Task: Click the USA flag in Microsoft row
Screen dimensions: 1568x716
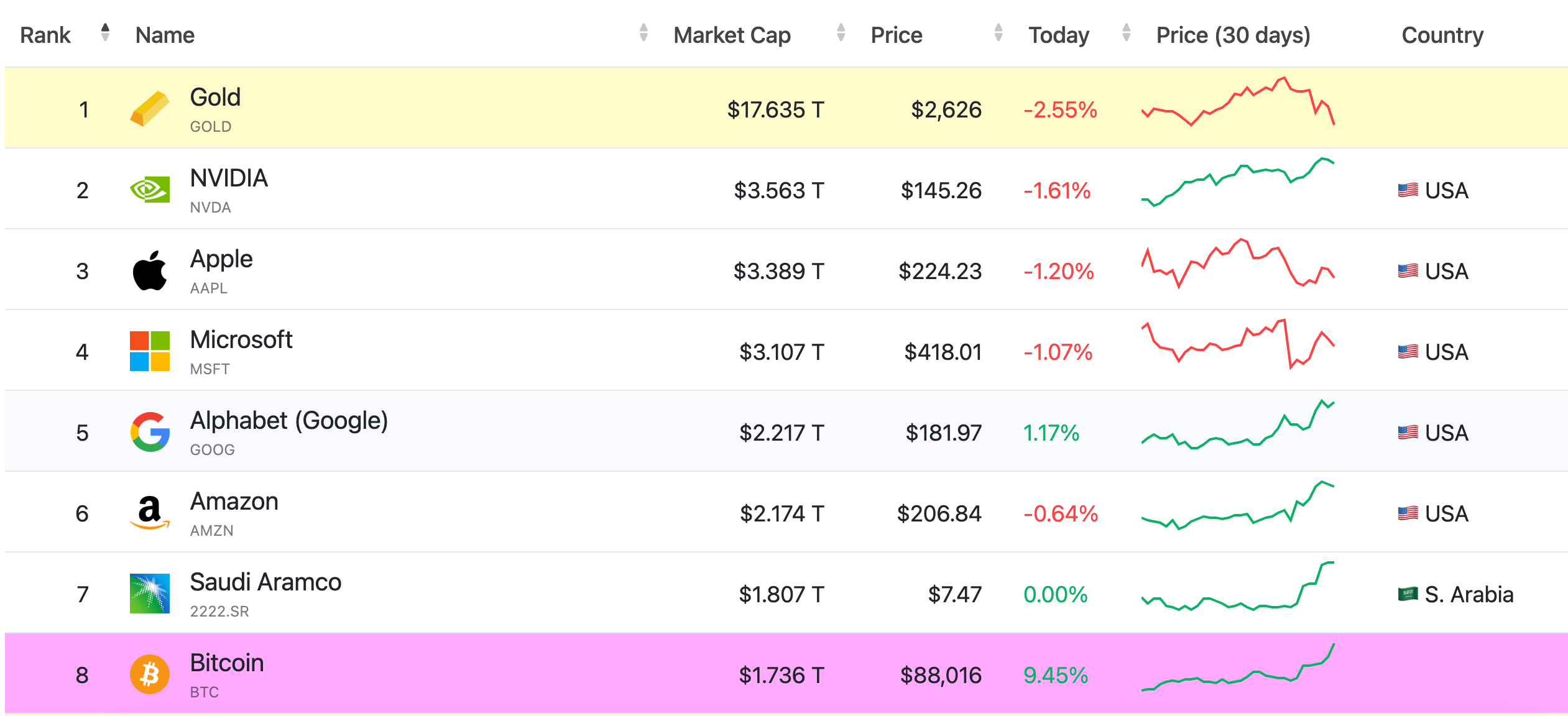Action: point(1408,352)
